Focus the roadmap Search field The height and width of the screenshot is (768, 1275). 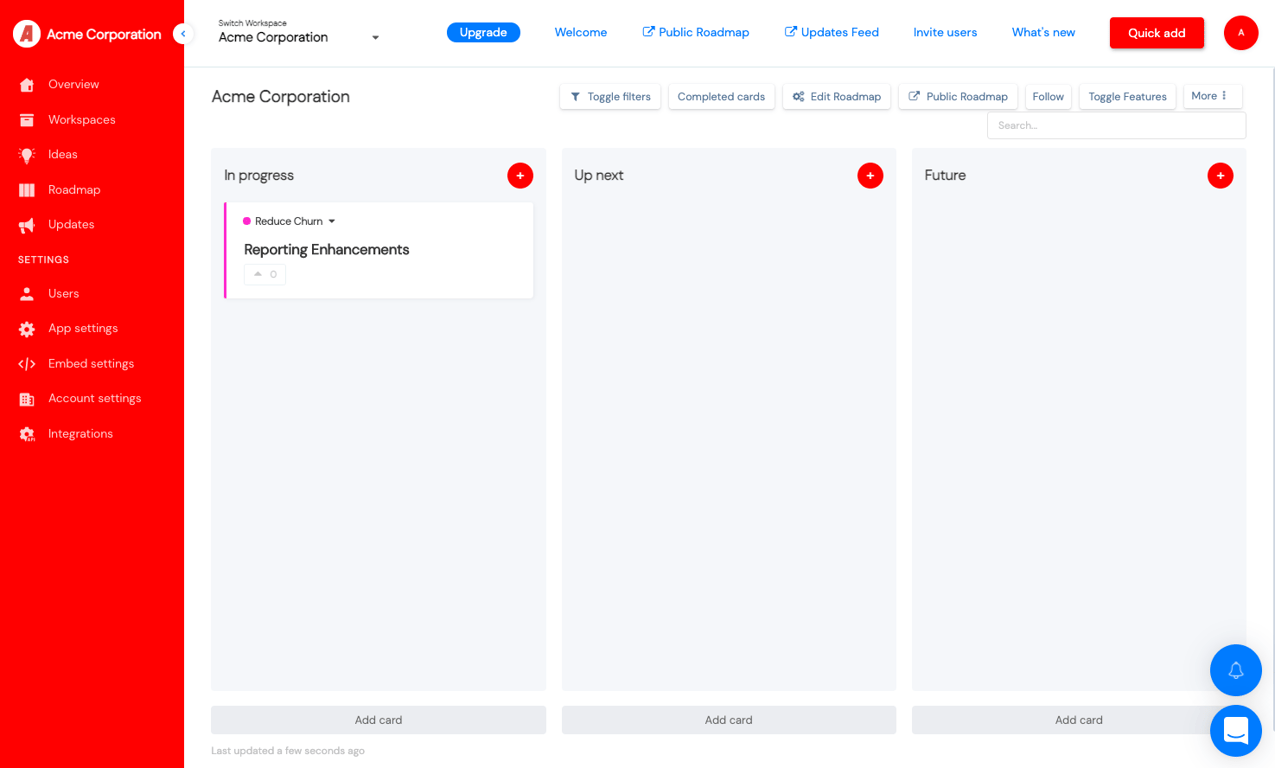coord(1116,125)
